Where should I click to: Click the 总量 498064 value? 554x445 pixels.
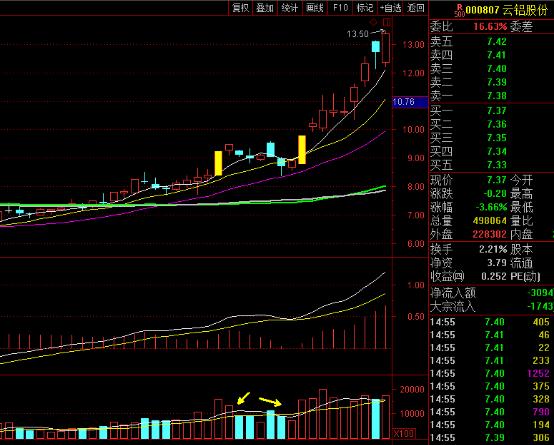pos(490,221)
